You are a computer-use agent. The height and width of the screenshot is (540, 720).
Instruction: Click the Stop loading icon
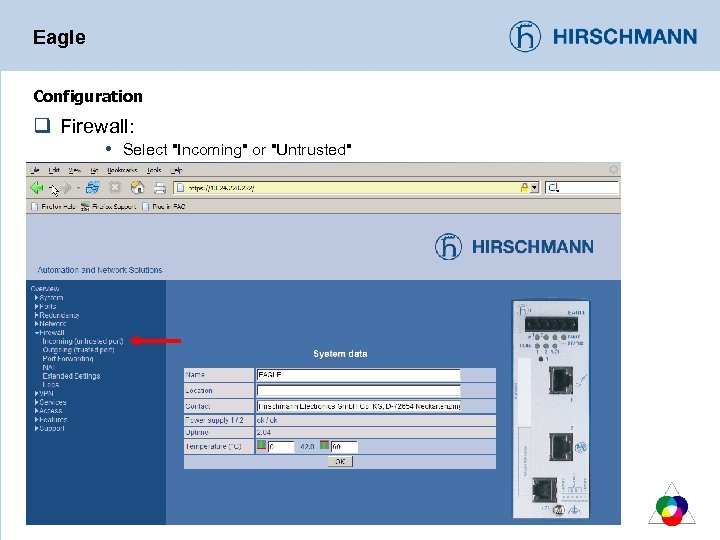115,187
